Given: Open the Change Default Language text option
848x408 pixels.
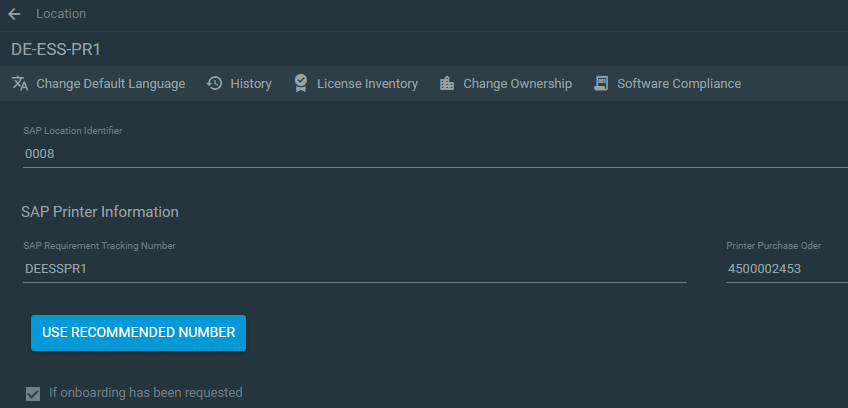Looking at the screenshot, I should [110, 84].
